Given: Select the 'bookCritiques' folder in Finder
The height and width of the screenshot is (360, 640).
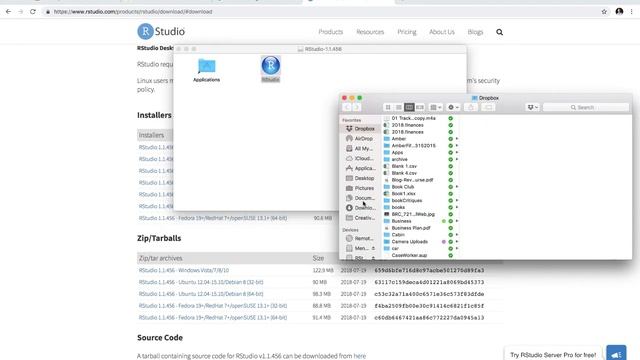Looking at the screenshot, I should pyautogui.click(x=407, y=201).
